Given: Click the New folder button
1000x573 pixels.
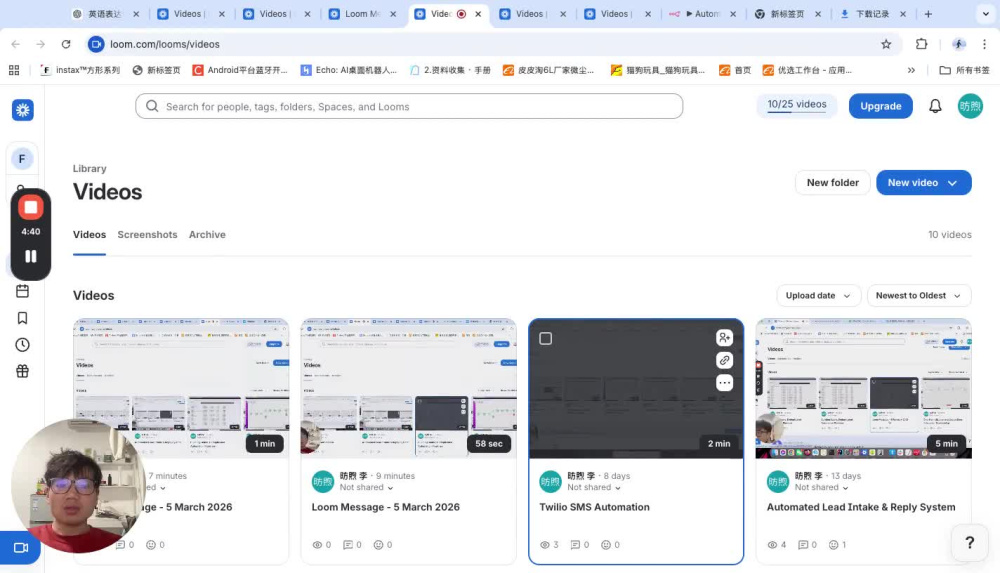Looking at the screenshot, I should 832,182.
